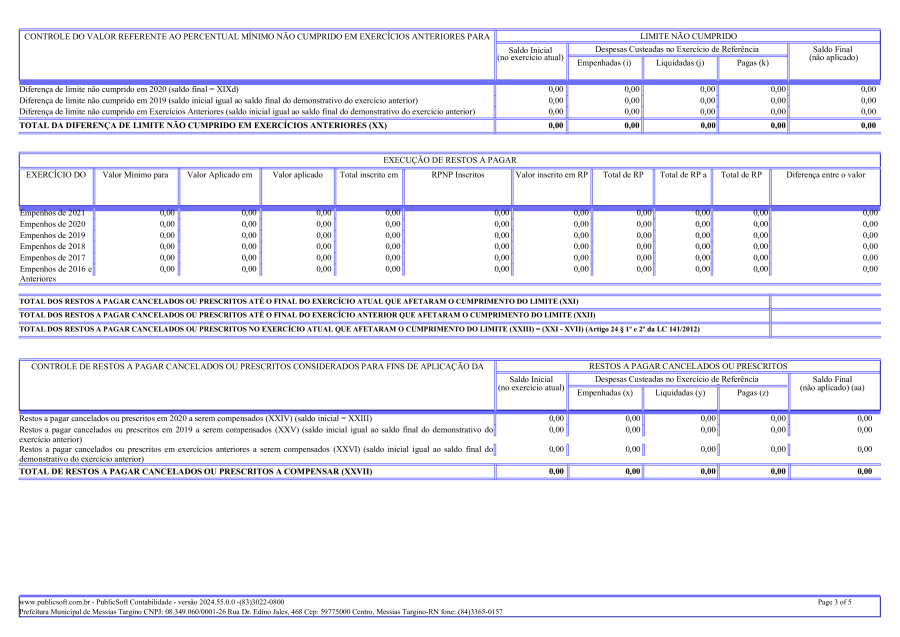Click the 'RPNP Inscritos' column header
The width and height of the screenshot is (900, 637).
coord(458,174)
